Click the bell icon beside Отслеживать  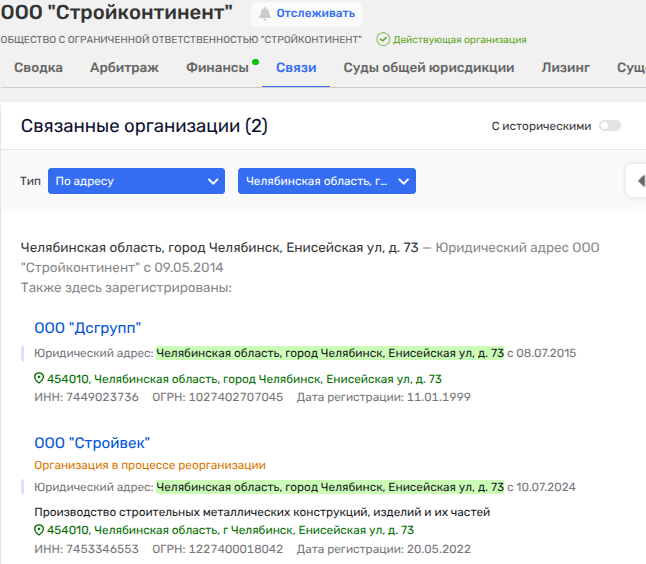[x=265, y=14]
